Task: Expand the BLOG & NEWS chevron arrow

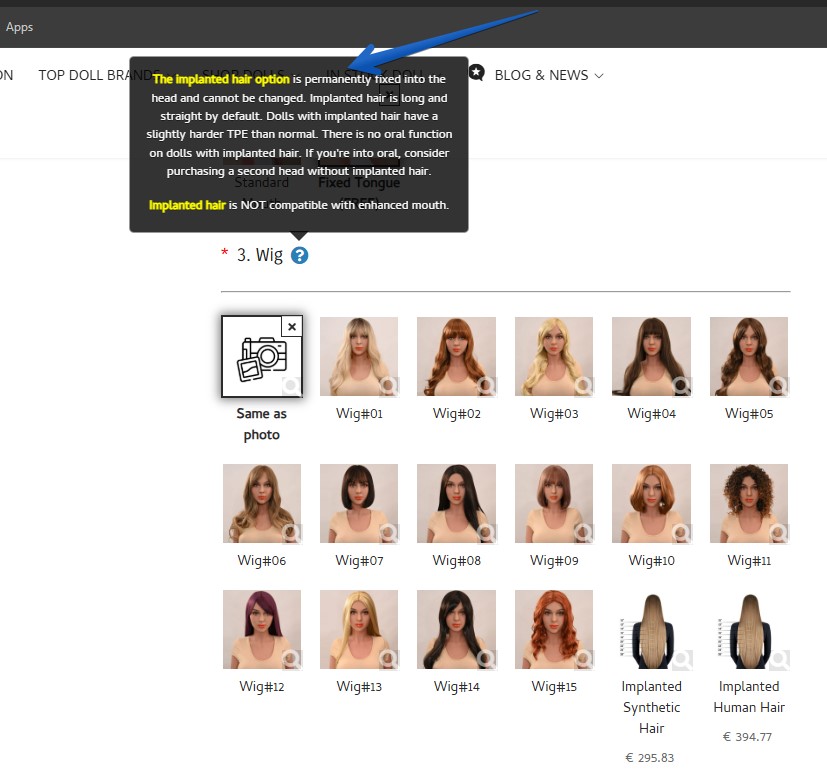Action: [x=599, y=76]
